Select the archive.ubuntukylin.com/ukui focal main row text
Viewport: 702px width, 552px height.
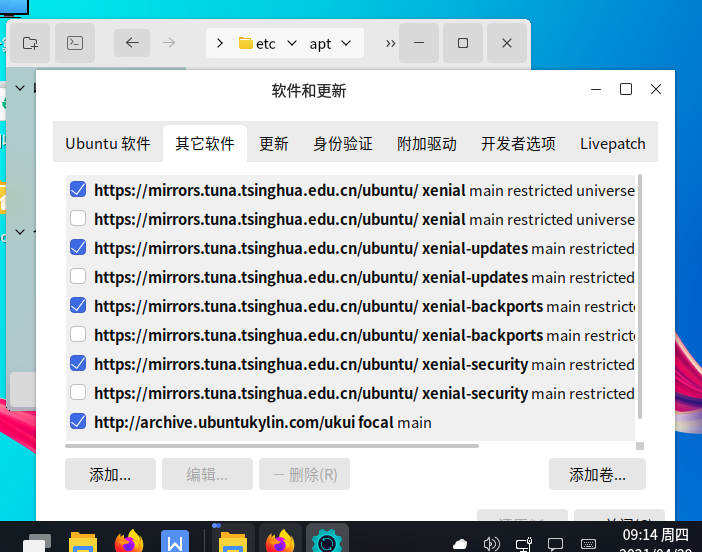(x=263, y=422)
